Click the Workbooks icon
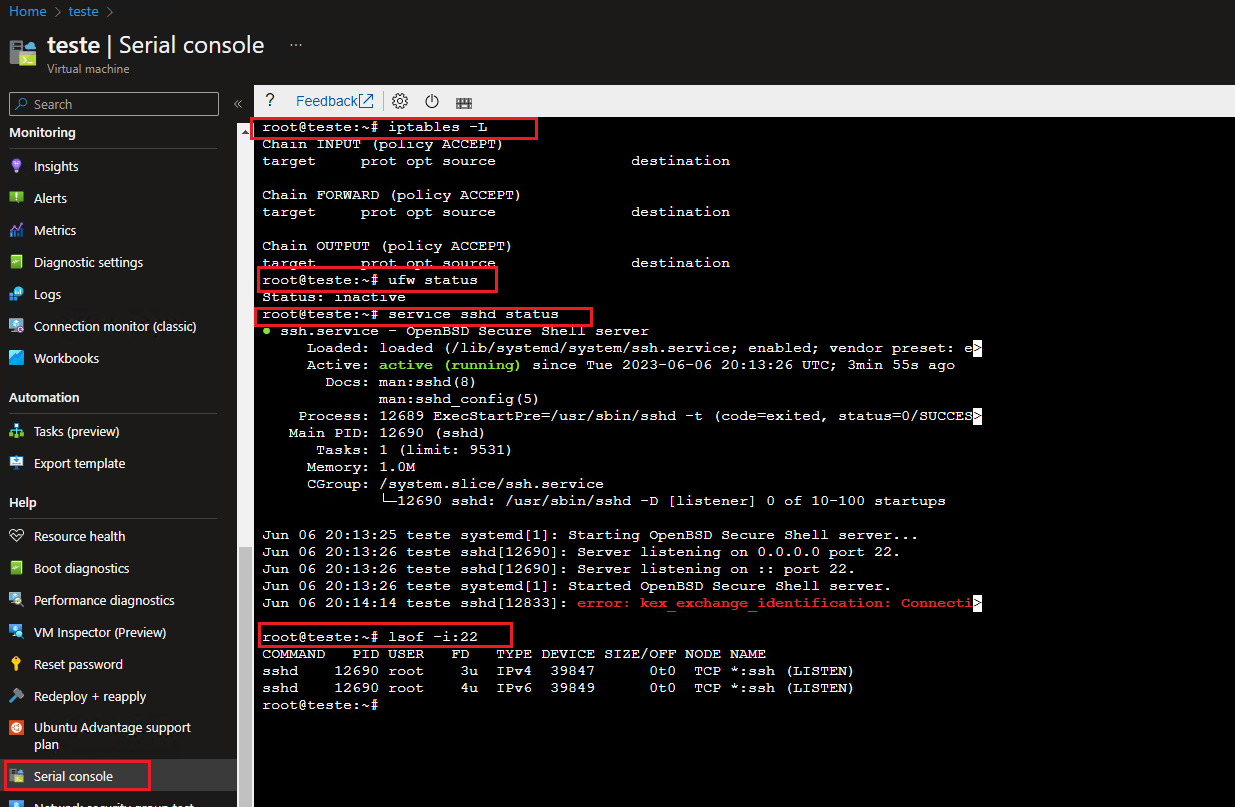Image resolution: width=1235 pixels, height=807 pixels. coord(16,358)
